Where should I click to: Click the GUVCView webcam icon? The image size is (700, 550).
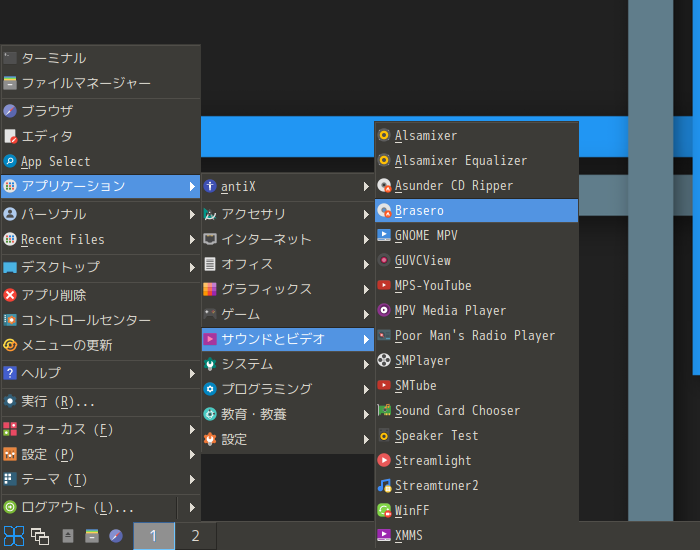click(x=384, y=260)
